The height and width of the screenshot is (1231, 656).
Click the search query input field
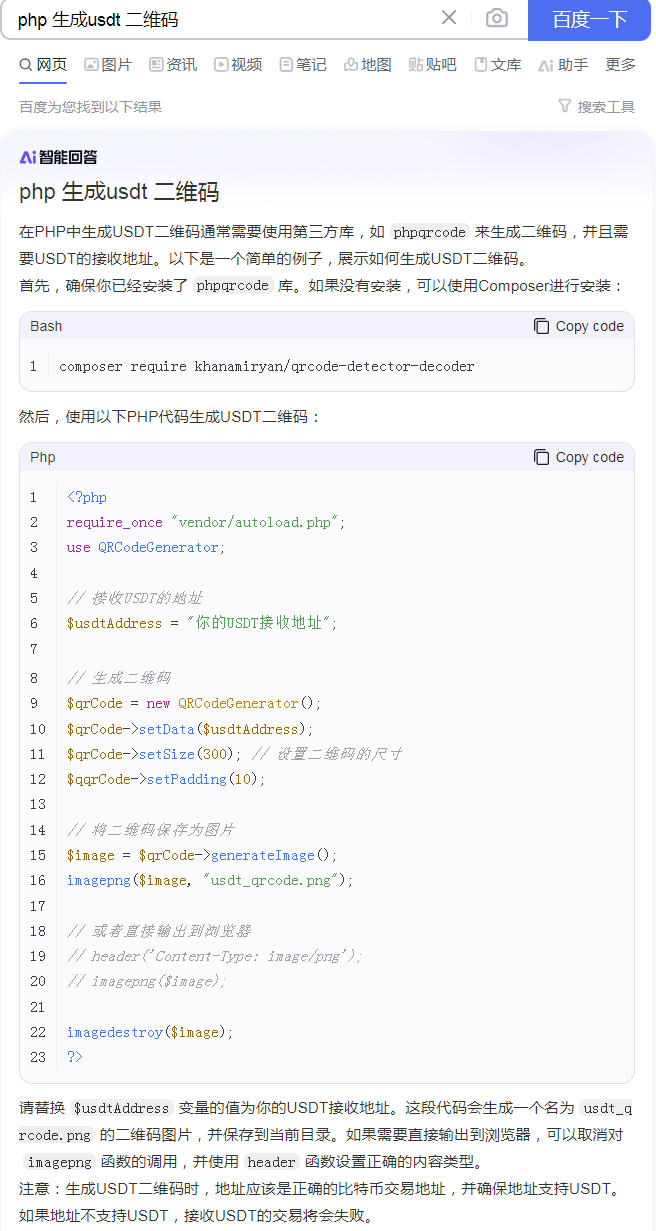tap(220, 19)
